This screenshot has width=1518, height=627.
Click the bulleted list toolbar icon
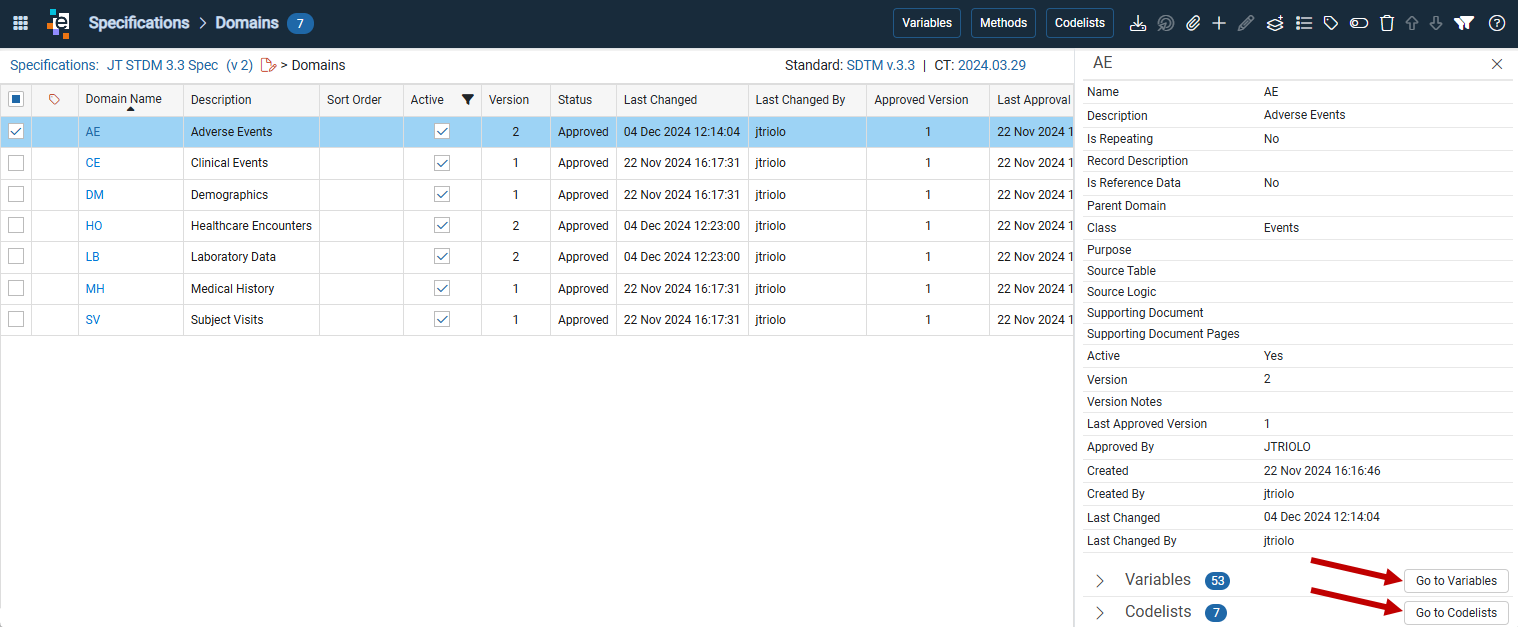tap(1304, 23)
